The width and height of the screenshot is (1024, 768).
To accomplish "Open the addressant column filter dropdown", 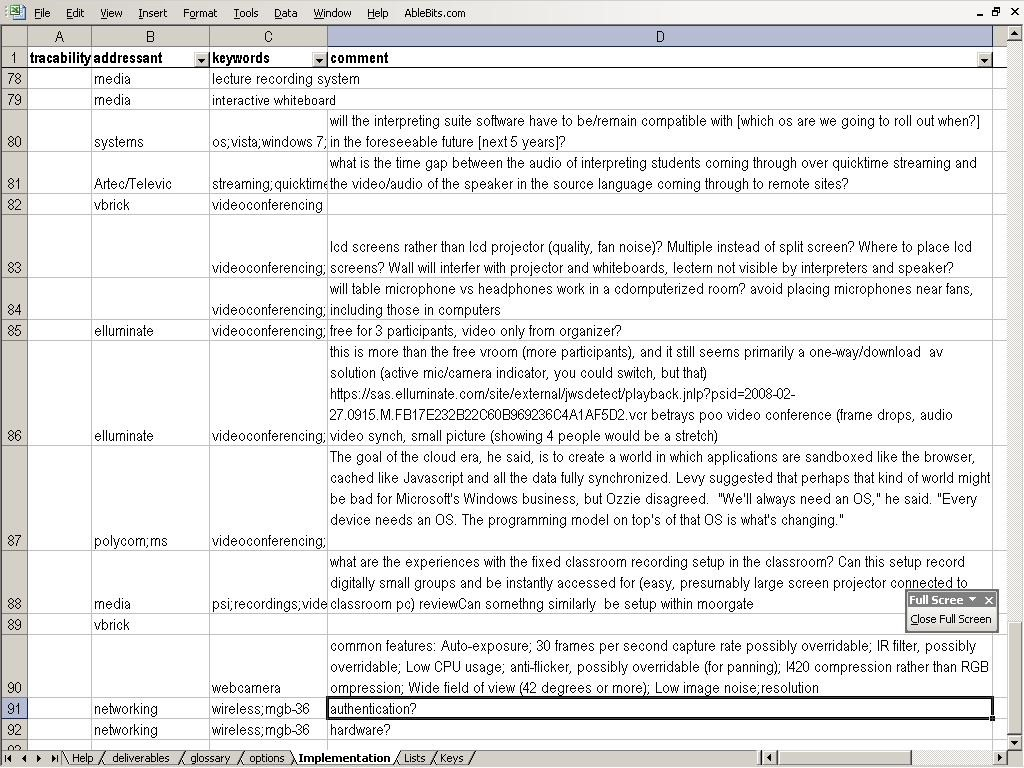I will pos(200,60).
